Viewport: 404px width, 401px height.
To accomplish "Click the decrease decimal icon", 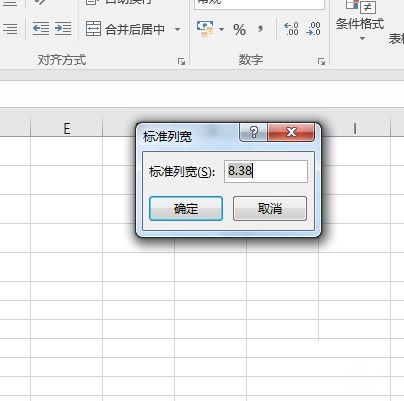I will [313, 29].
